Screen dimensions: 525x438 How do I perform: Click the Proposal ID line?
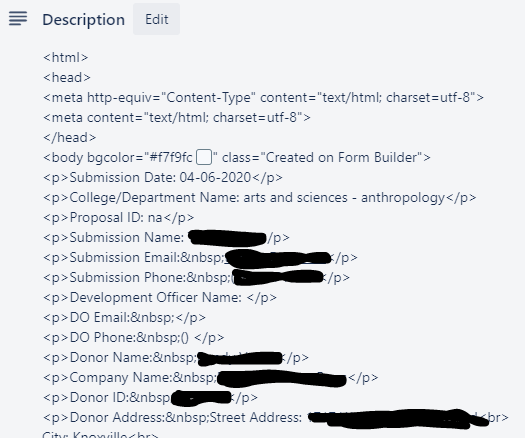coord(119,218)
